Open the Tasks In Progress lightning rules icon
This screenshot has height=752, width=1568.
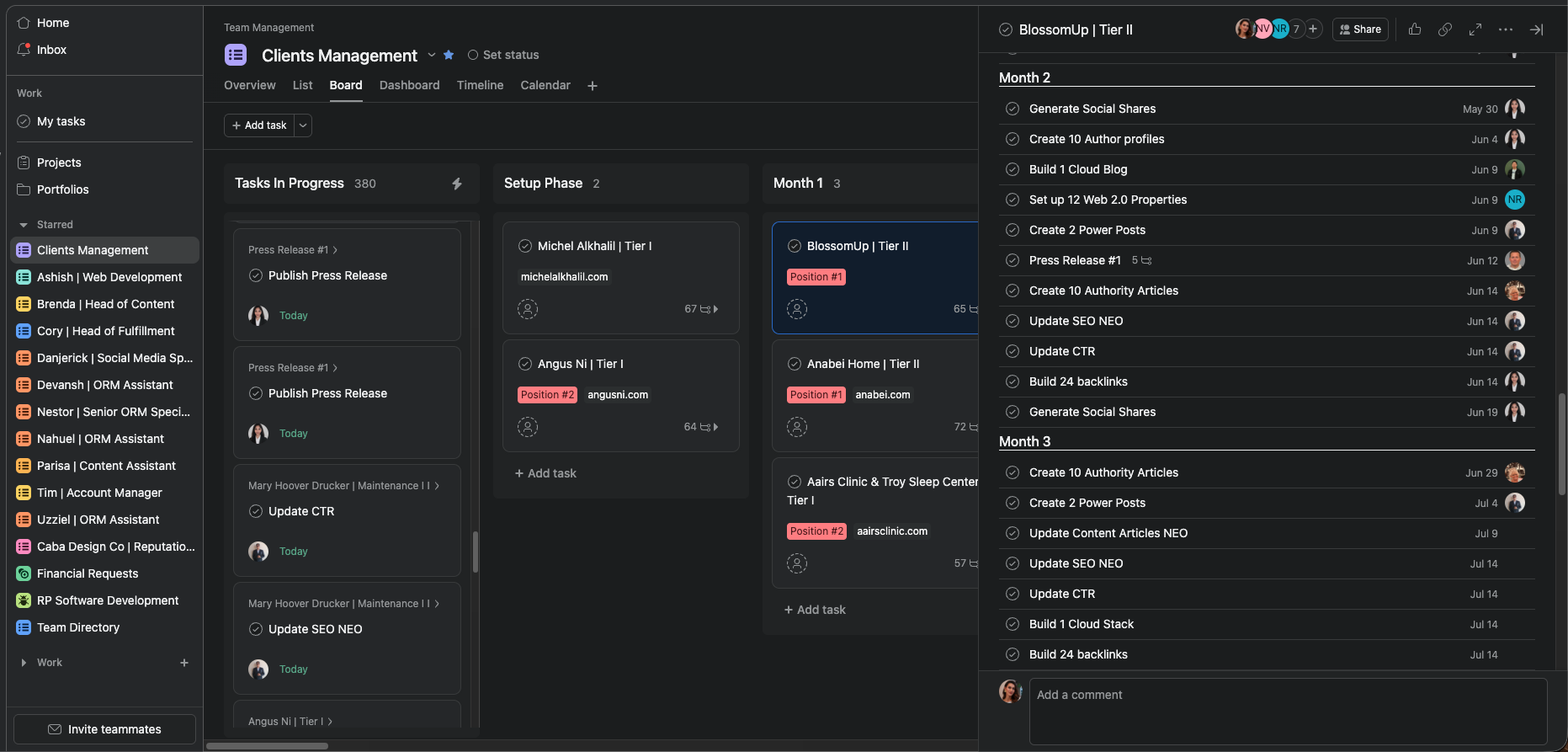[457, 184]
